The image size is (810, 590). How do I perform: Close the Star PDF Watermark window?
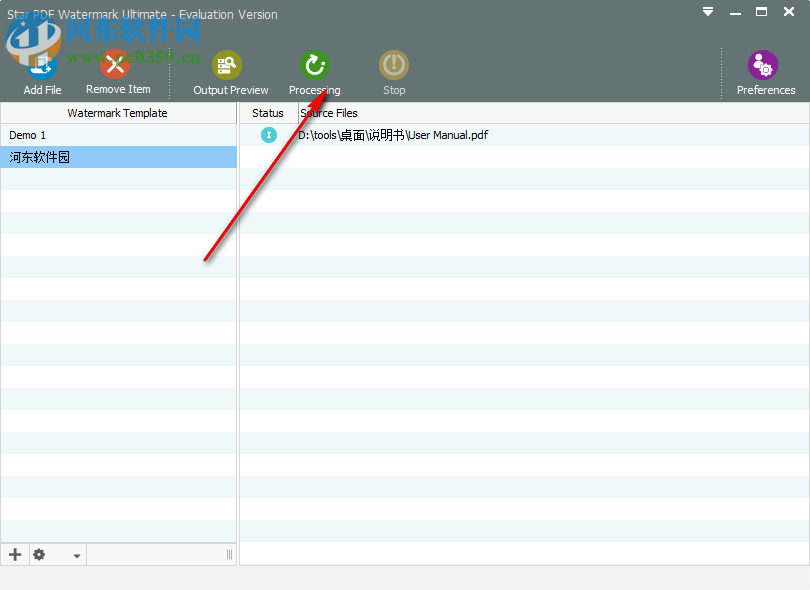(x=789, y=12)
